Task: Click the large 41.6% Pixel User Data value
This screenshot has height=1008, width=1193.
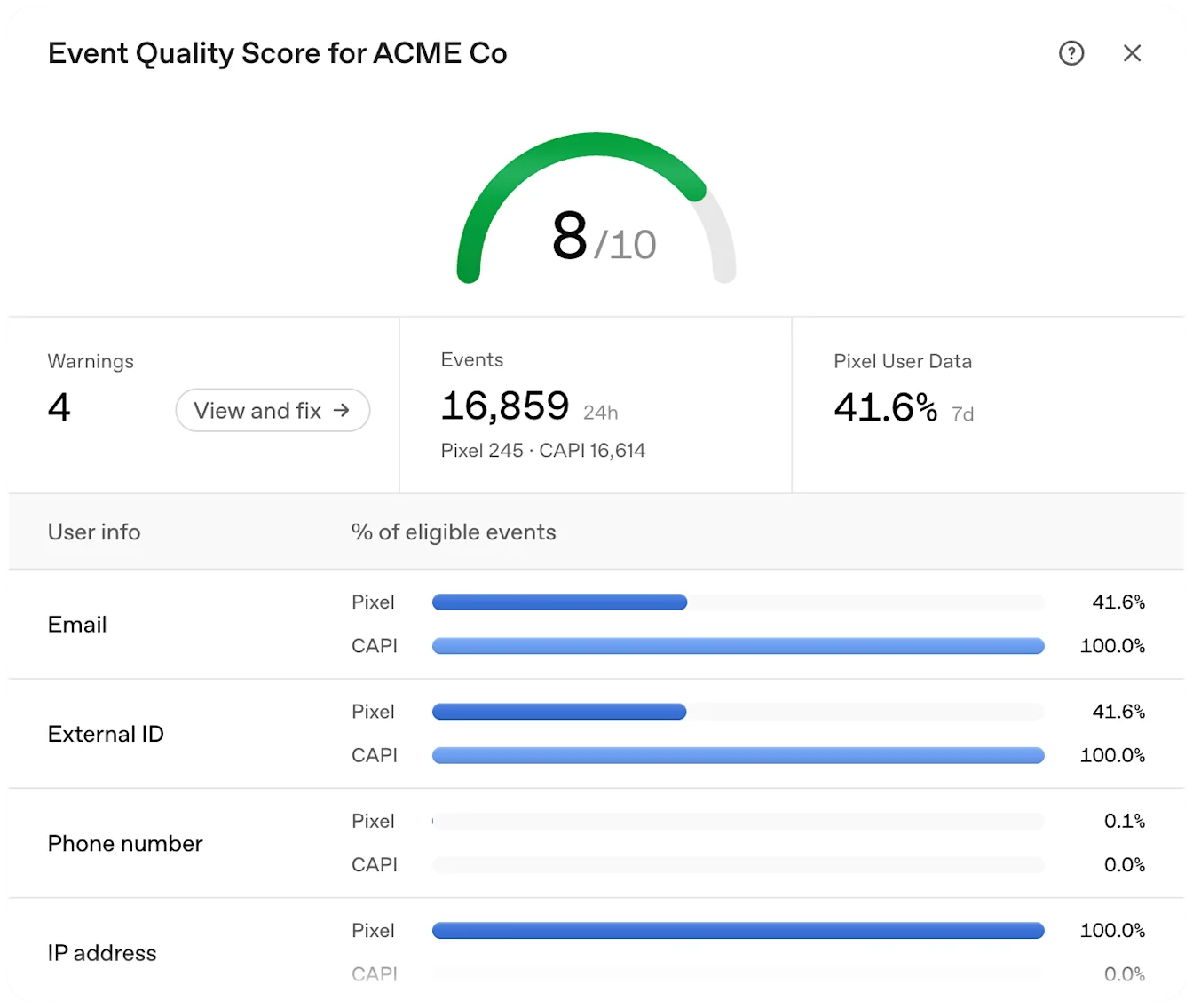Action: click(x=885, y=407)
